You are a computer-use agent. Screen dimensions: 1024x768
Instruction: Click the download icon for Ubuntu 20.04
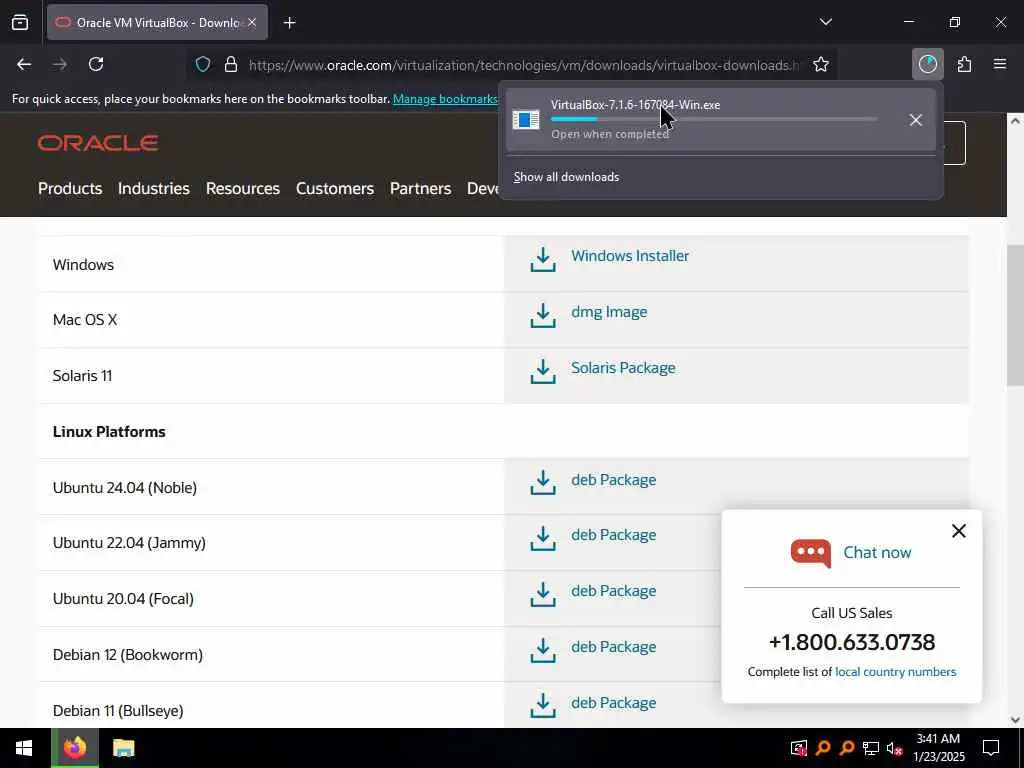543,595
